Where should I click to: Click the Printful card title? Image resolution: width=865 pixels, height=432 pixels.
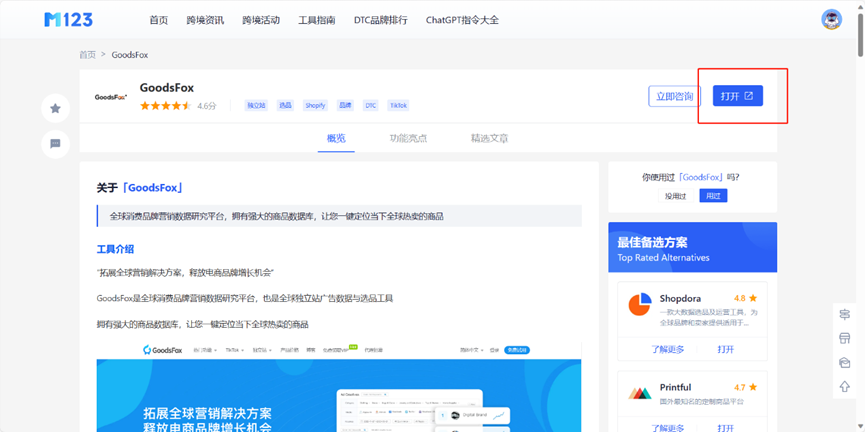point(675,387)
